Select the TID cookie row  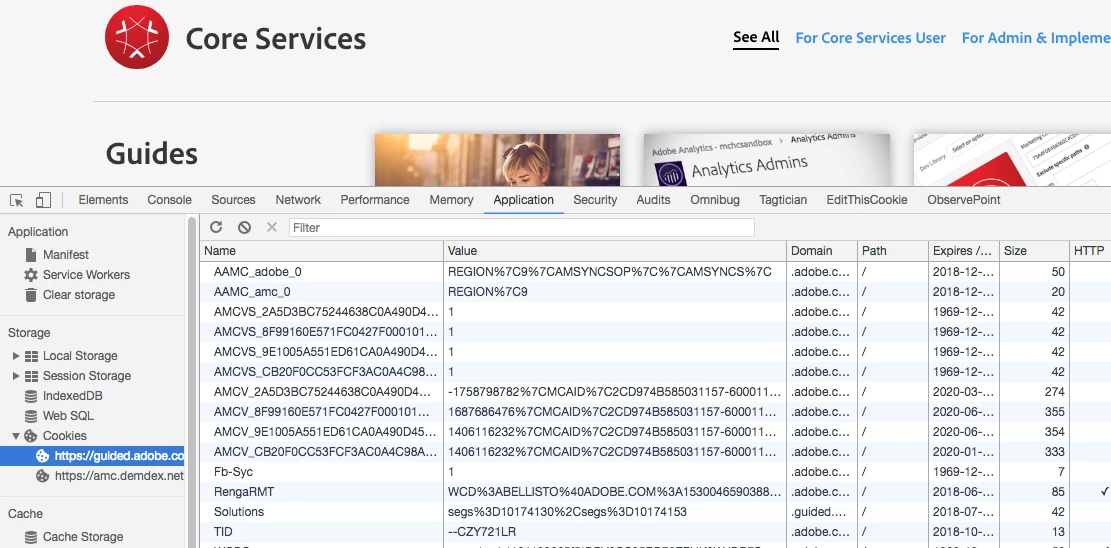pyautogui.click(x=655, y=532)
